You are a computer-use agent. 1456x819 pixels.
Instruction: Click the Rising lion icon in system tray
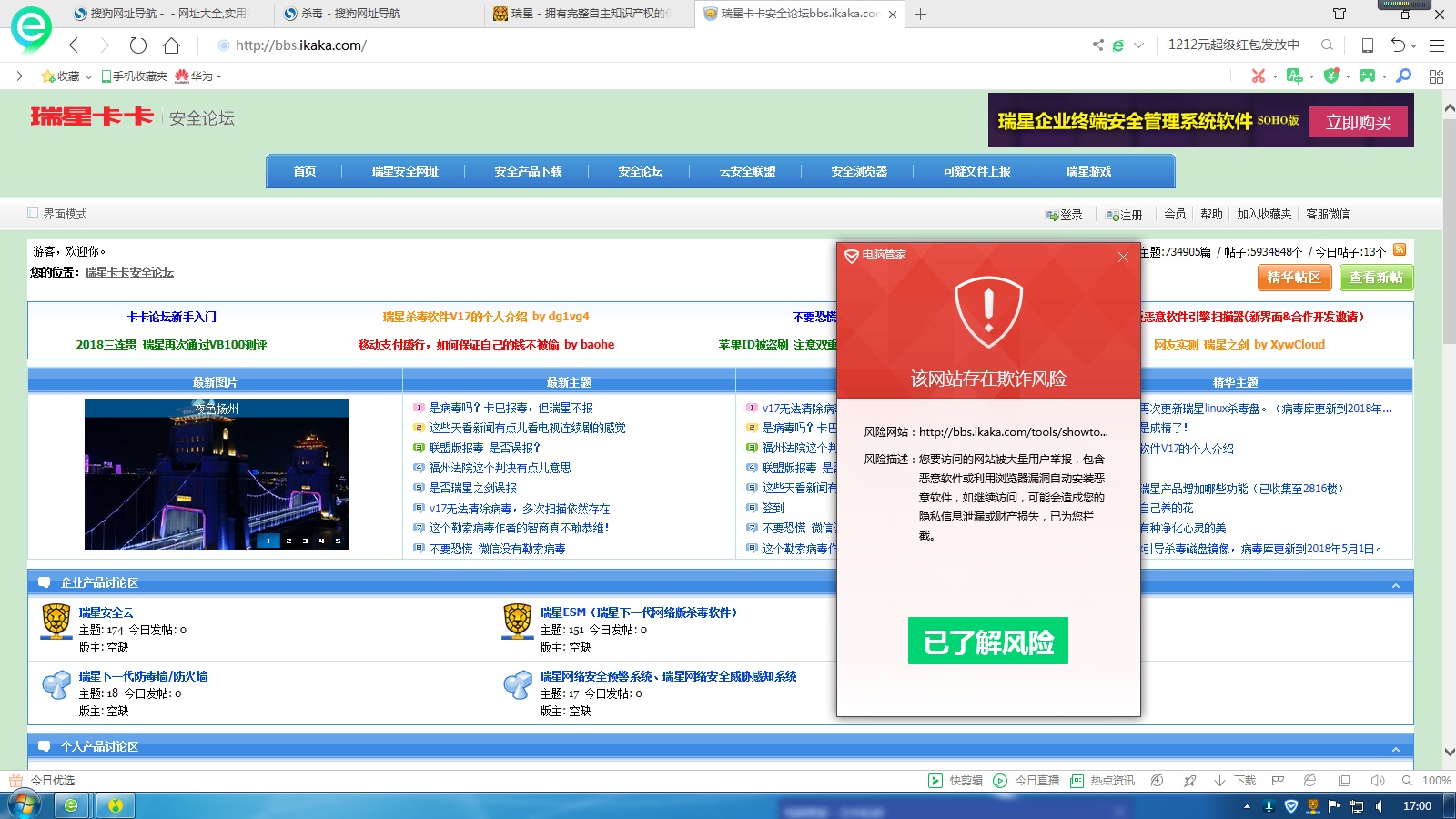[1313, 806]
